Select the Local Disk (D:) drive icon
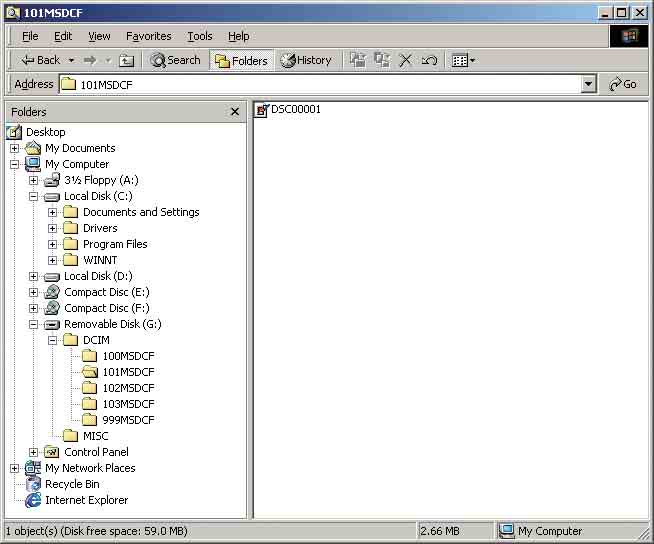Viewport: 654px width, 544px height. pos(52,277)
